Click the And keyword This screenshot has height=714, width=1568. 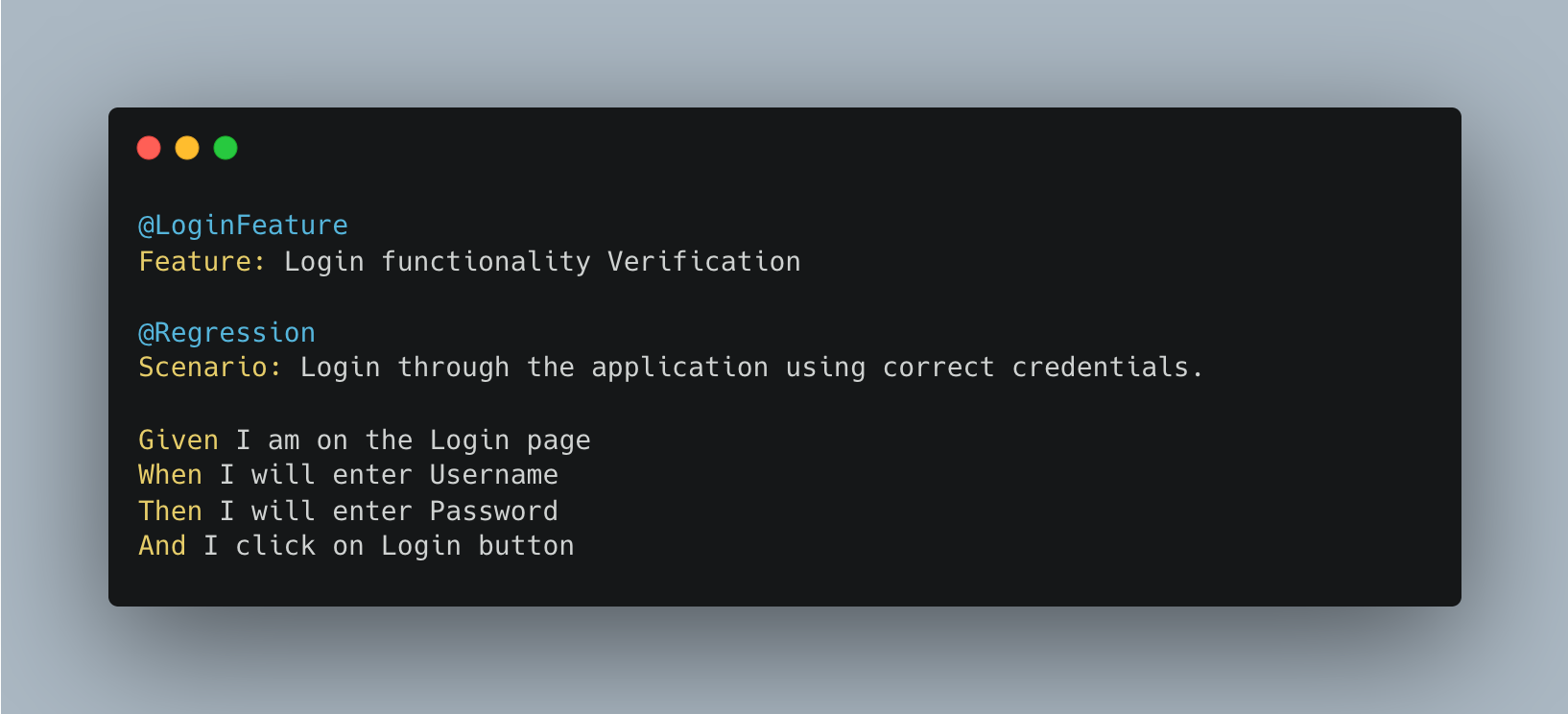pos(162,545)
